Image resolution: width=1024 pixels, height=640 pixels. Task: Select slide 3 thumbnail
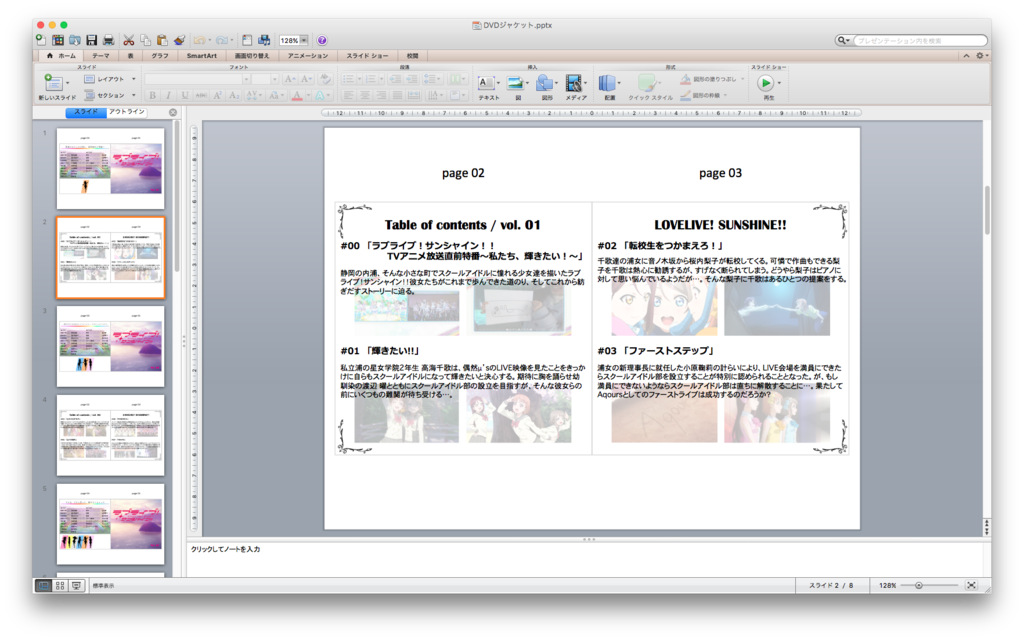pos(110,346)
